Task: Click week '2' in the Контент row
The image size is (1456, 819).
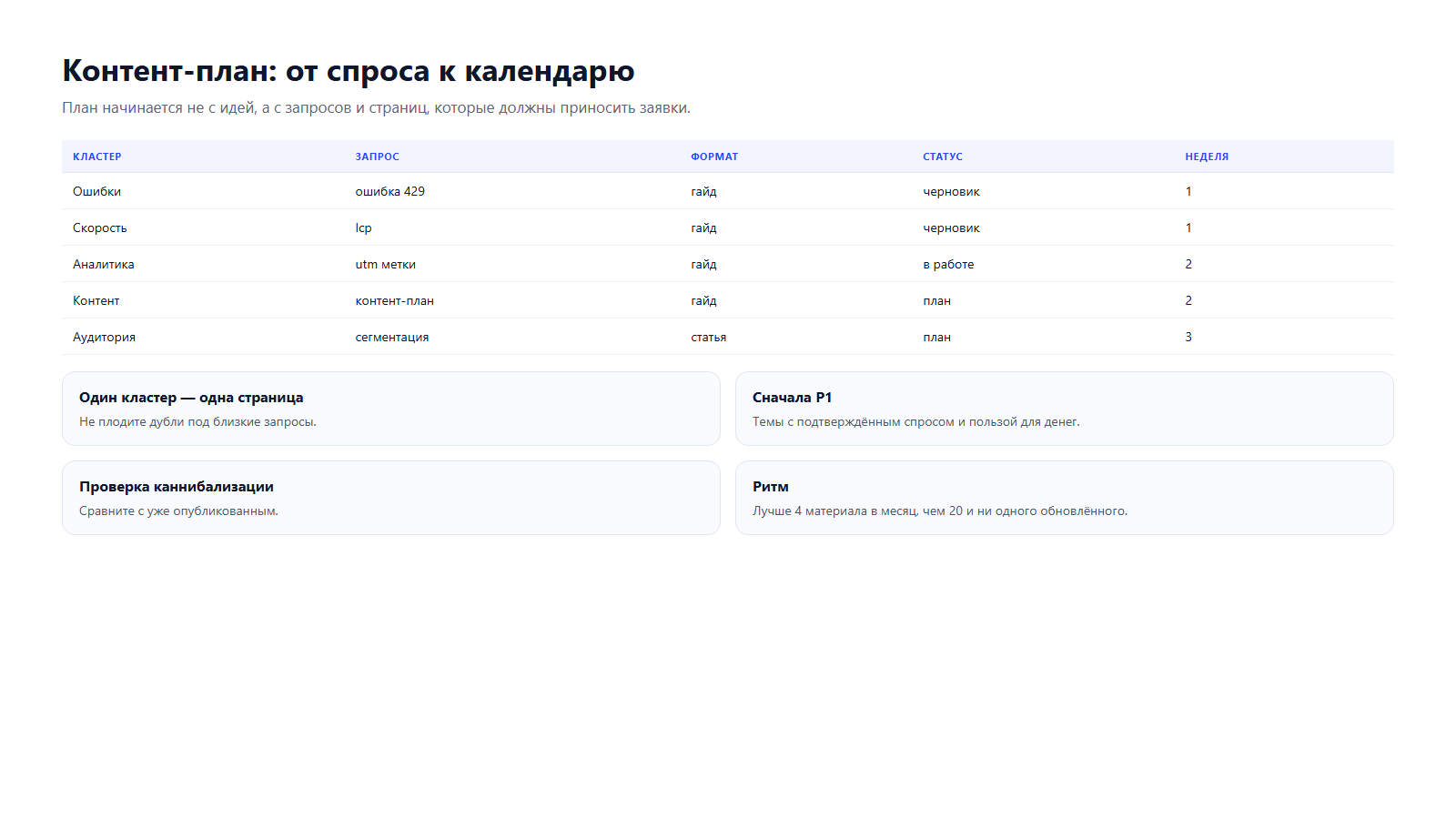Action: tap(1188, 300)
